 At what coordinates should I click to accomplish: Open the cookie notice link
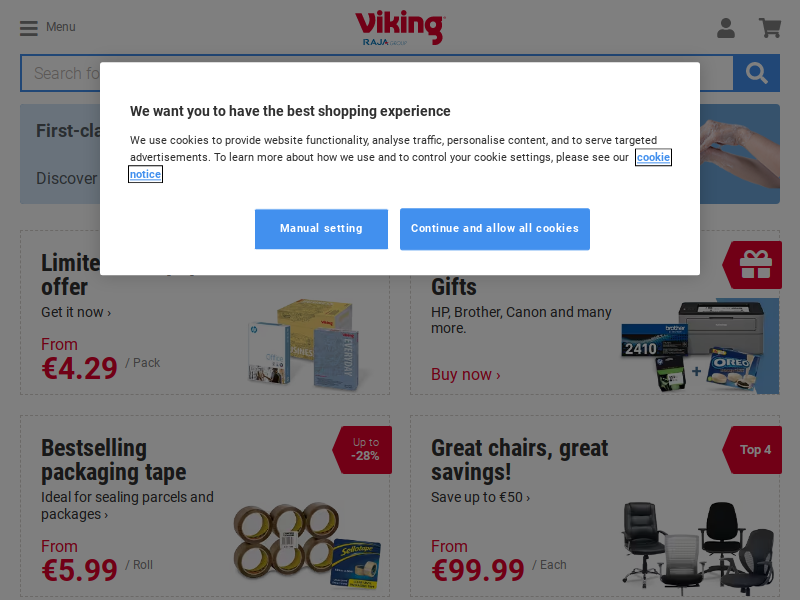pyautogui.click(x=653, y=157)
